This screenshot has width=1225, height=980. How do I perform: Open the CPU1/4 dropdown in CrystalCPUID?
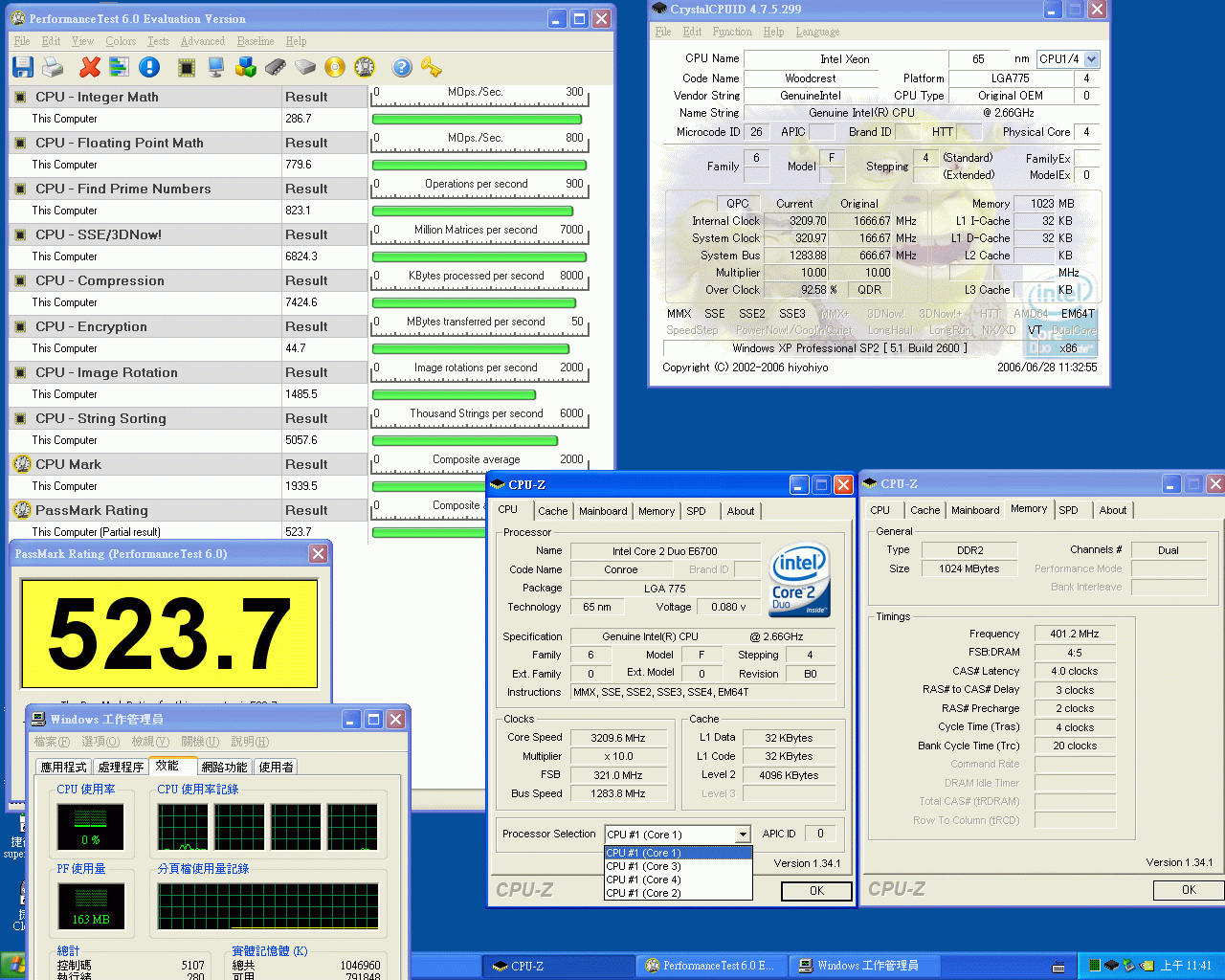[x=1091, y=58]
